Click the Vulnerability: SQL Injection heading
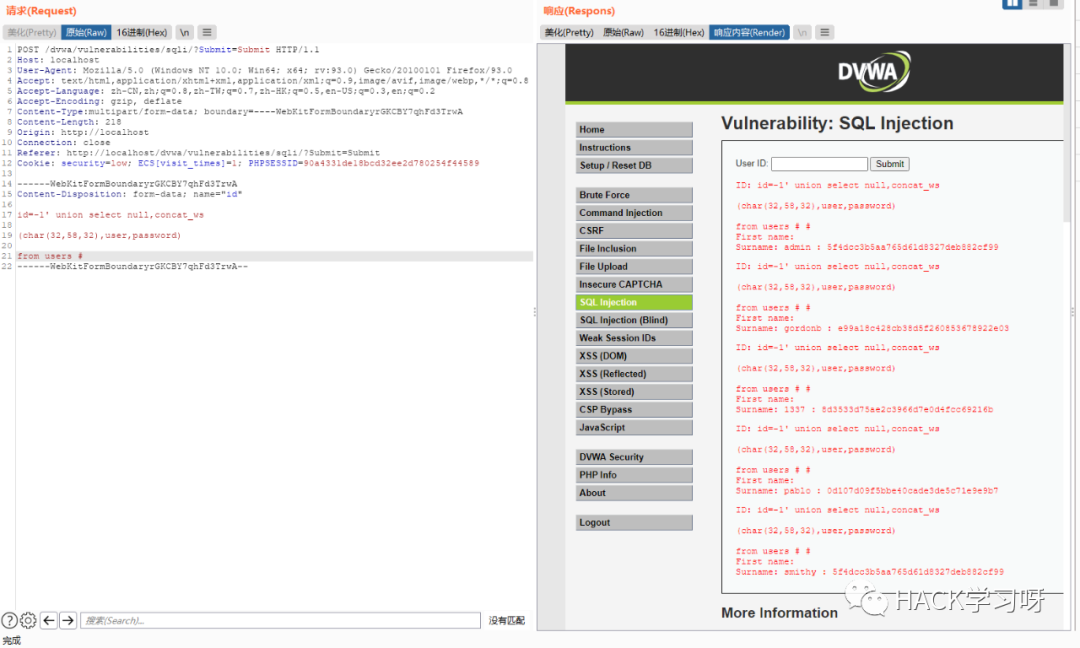 click(837, 123)
